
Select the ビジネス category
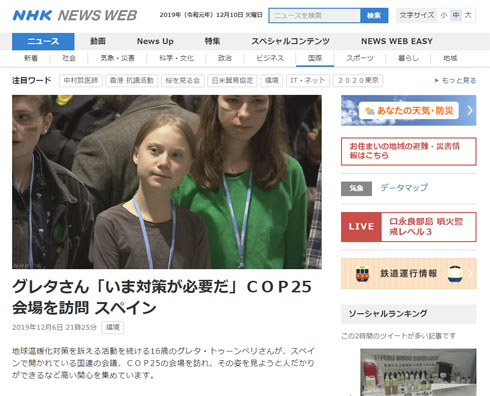(270, 58)
